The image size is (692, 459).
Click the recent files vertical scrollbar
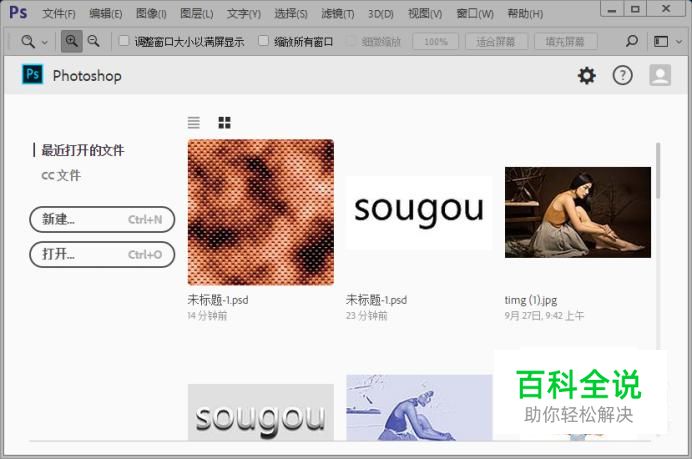pos(658,170)
